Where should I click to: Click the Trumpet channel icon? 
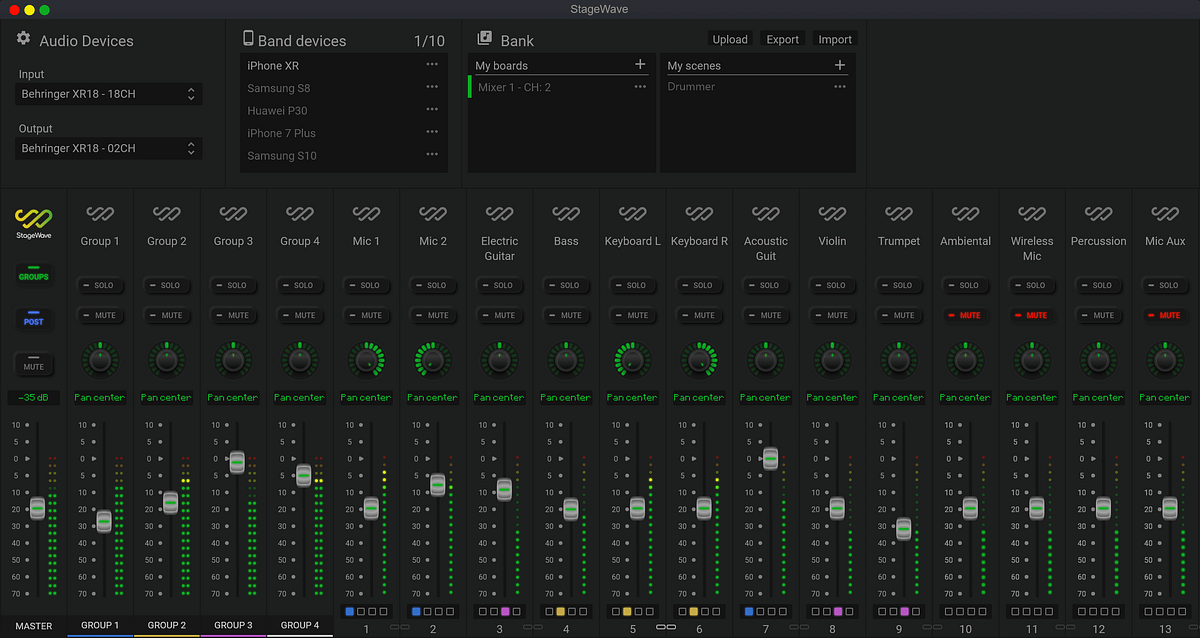coord(898,214)
